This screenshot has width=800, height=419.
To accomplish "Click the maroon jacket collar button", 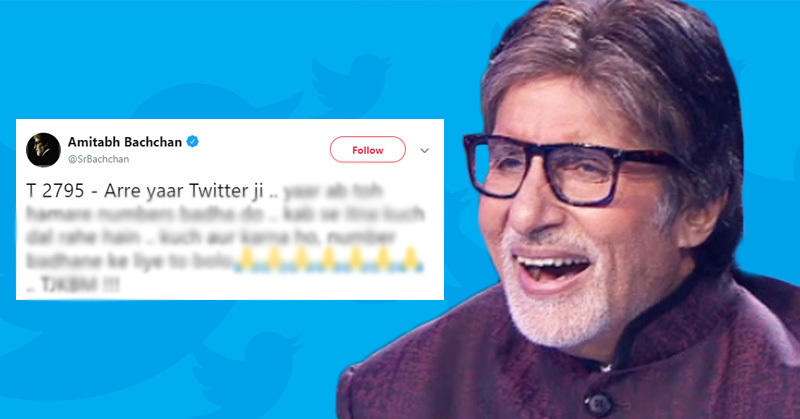I will 599,404.
